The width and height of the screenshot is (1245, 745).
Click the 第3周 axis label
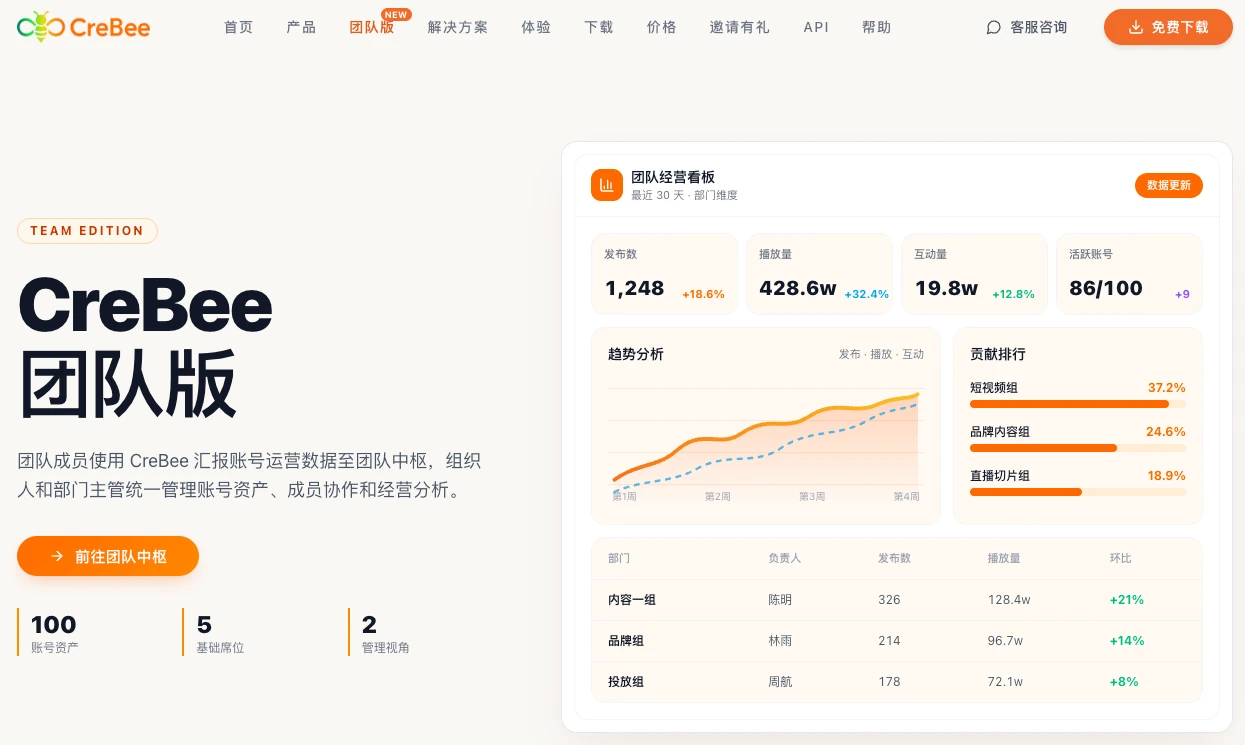812,496
